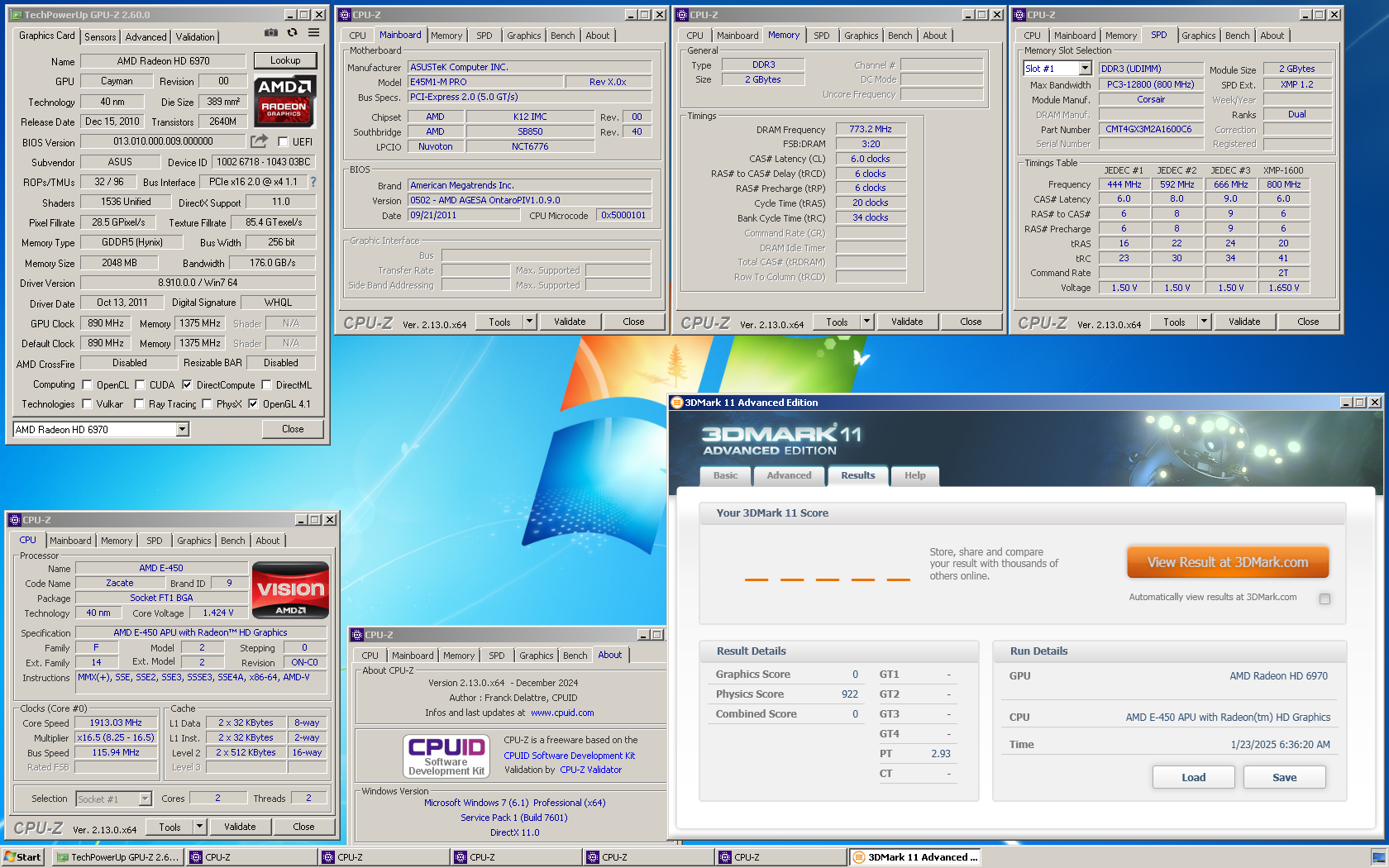Click the Core Speed 1913.03 MHz value

pos(116,723)
